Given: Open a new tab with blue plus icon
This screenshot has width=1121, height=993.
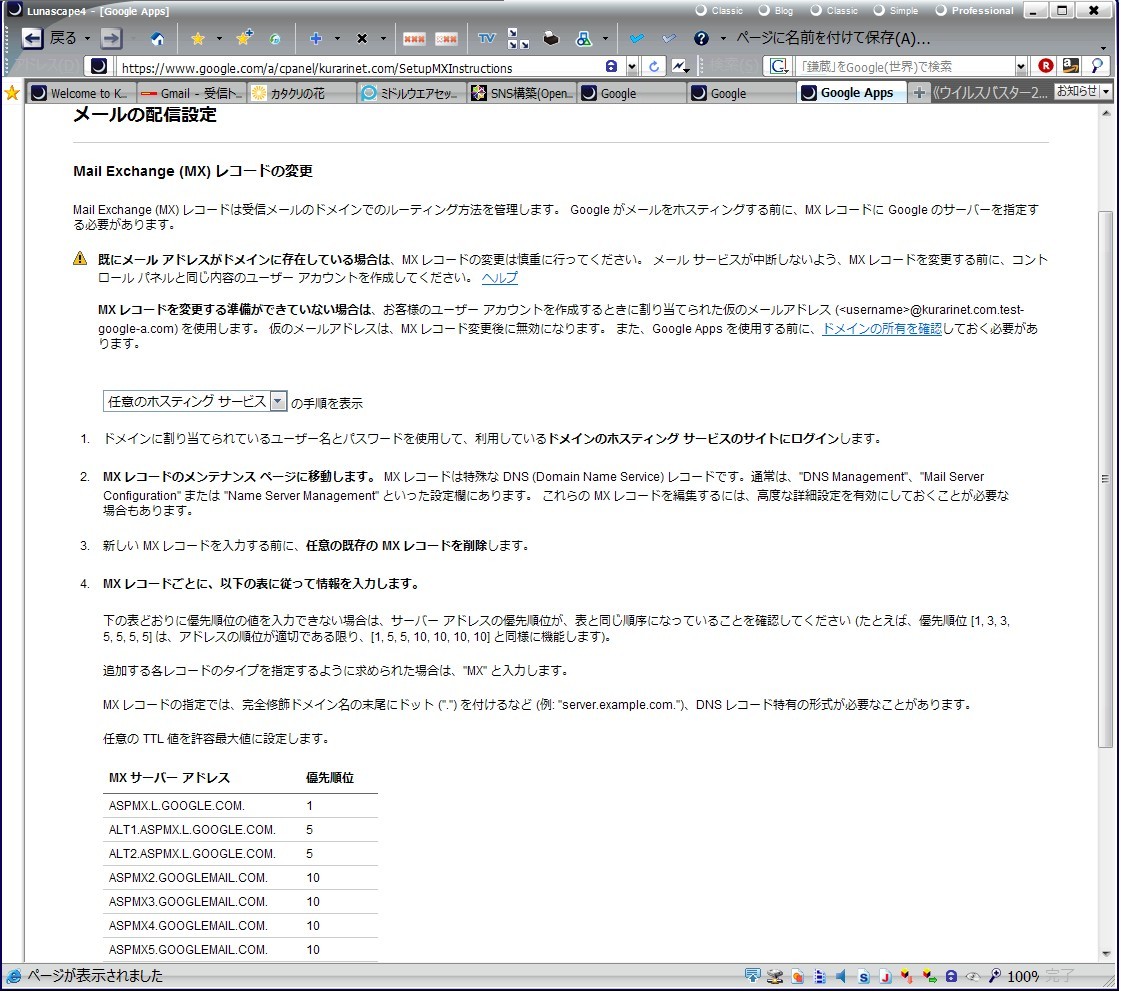Looking at the screenshot, I should pos(315,38).
